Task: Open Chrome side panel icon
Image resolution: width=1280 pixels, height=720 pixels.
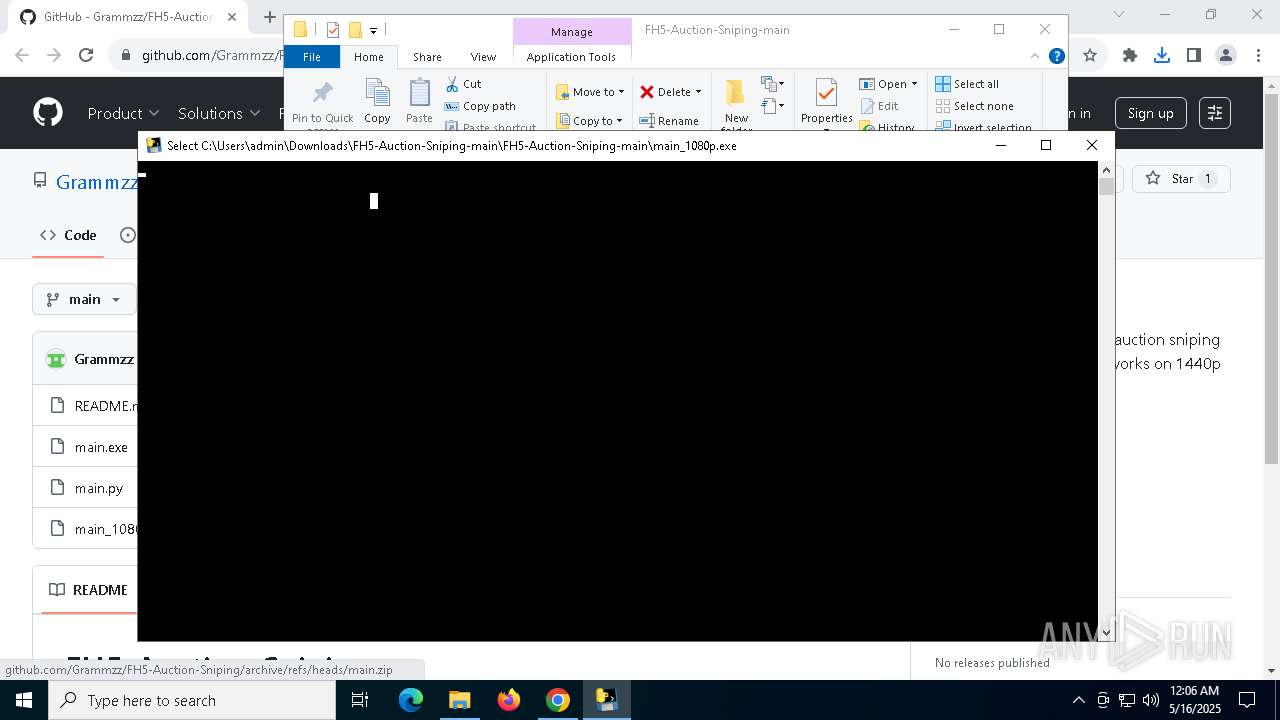Action: (x=1194, y=55)
